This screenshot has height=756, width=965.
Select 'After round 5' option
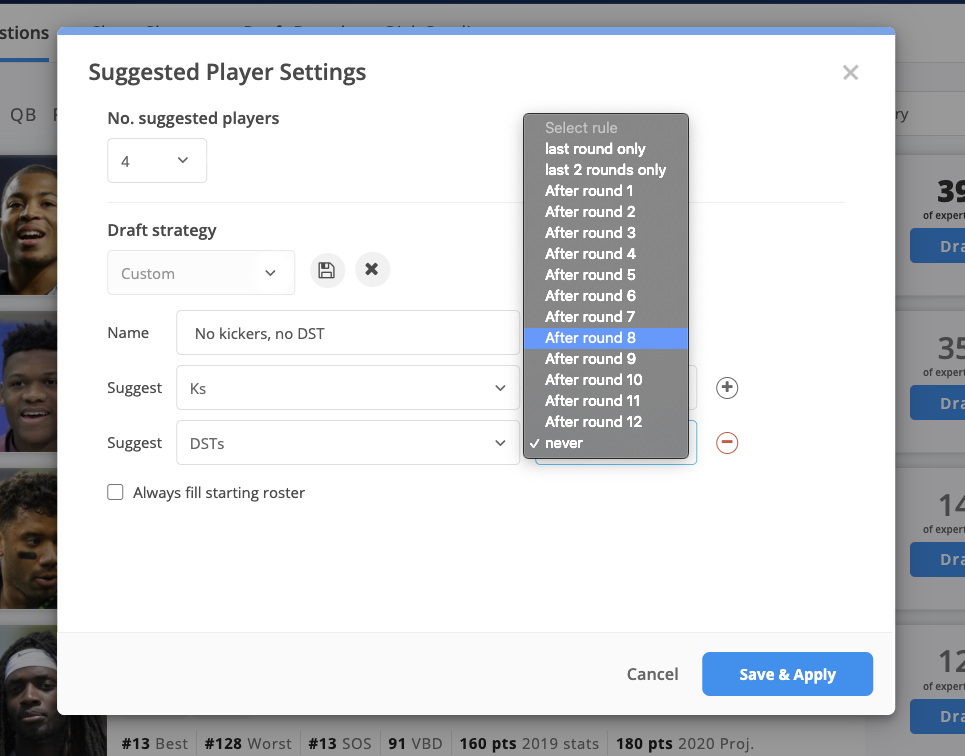(606, 275)
